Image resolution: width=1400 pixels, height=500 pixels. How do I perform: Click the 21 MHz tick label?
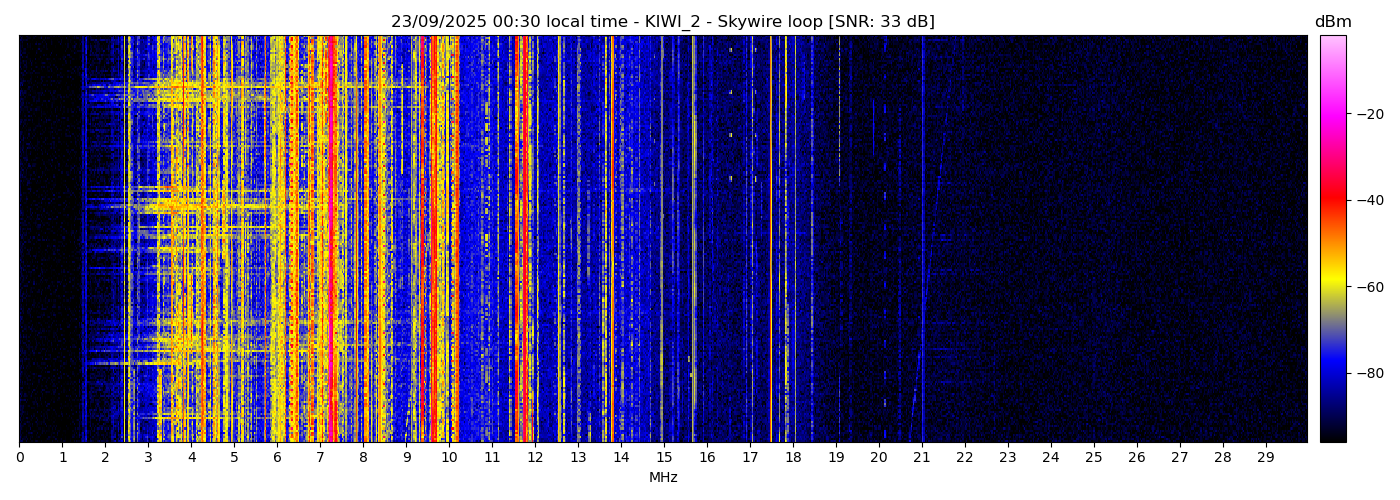[922, 458]
